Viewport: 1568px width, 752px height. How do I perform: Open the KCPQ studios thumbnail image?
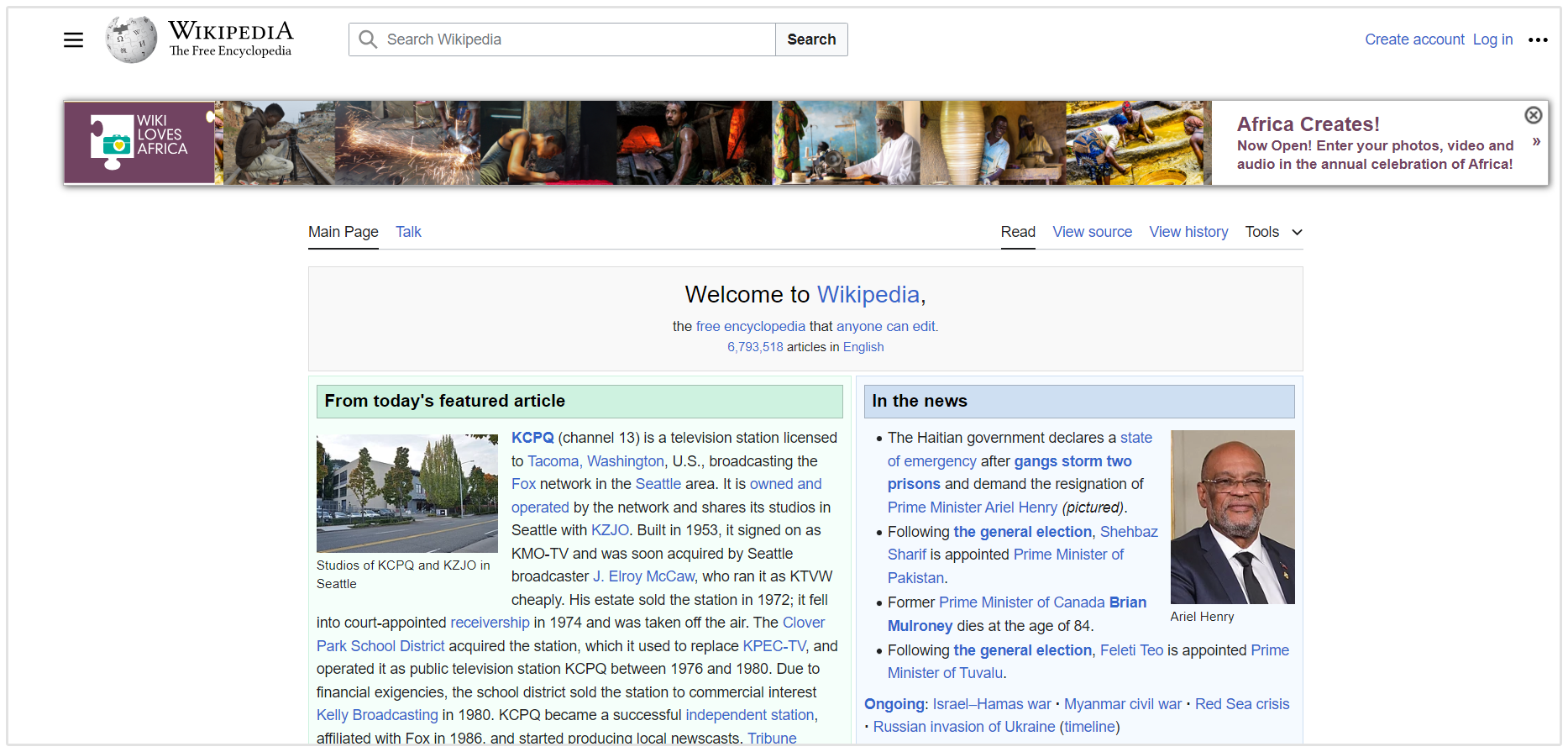[407, 493]
